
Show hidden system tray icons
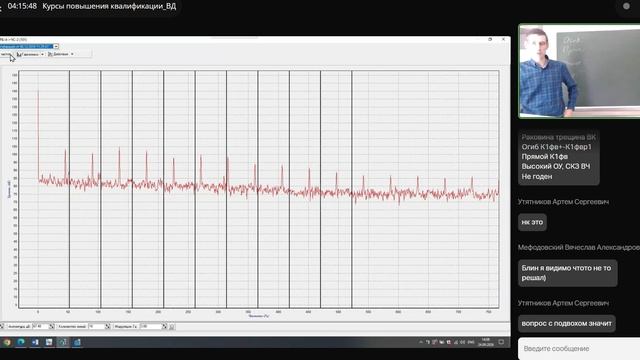(x=421, y=342)
